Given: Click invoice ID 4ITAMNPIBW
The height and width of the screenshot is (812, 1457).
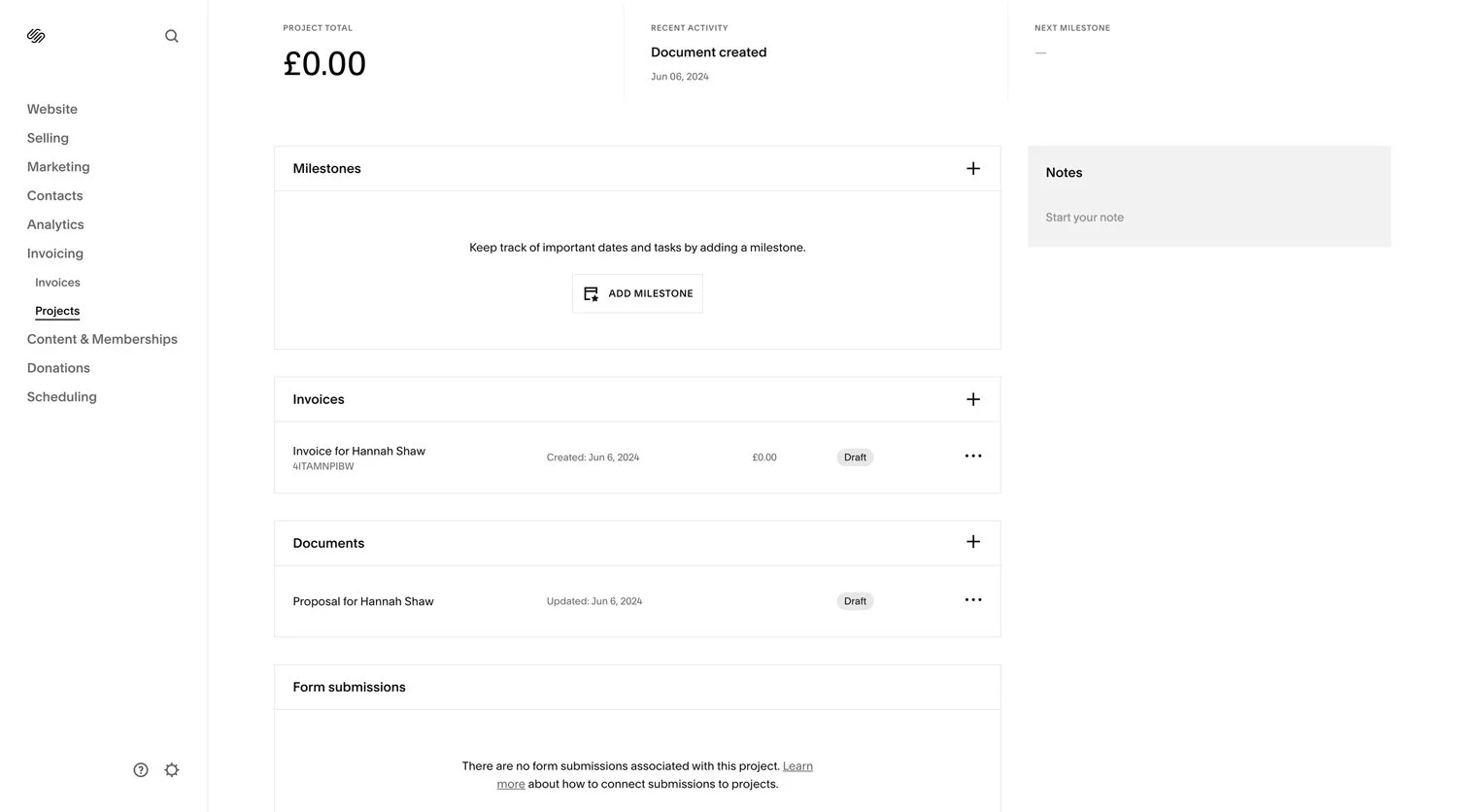Looking at the screenshot, I should tap(323, 467).
